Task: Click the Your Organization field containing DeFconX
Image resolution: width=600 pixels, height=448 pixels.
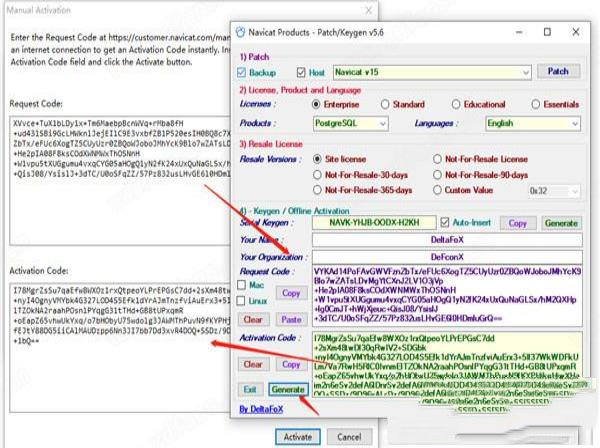Action: coord(447,257)
